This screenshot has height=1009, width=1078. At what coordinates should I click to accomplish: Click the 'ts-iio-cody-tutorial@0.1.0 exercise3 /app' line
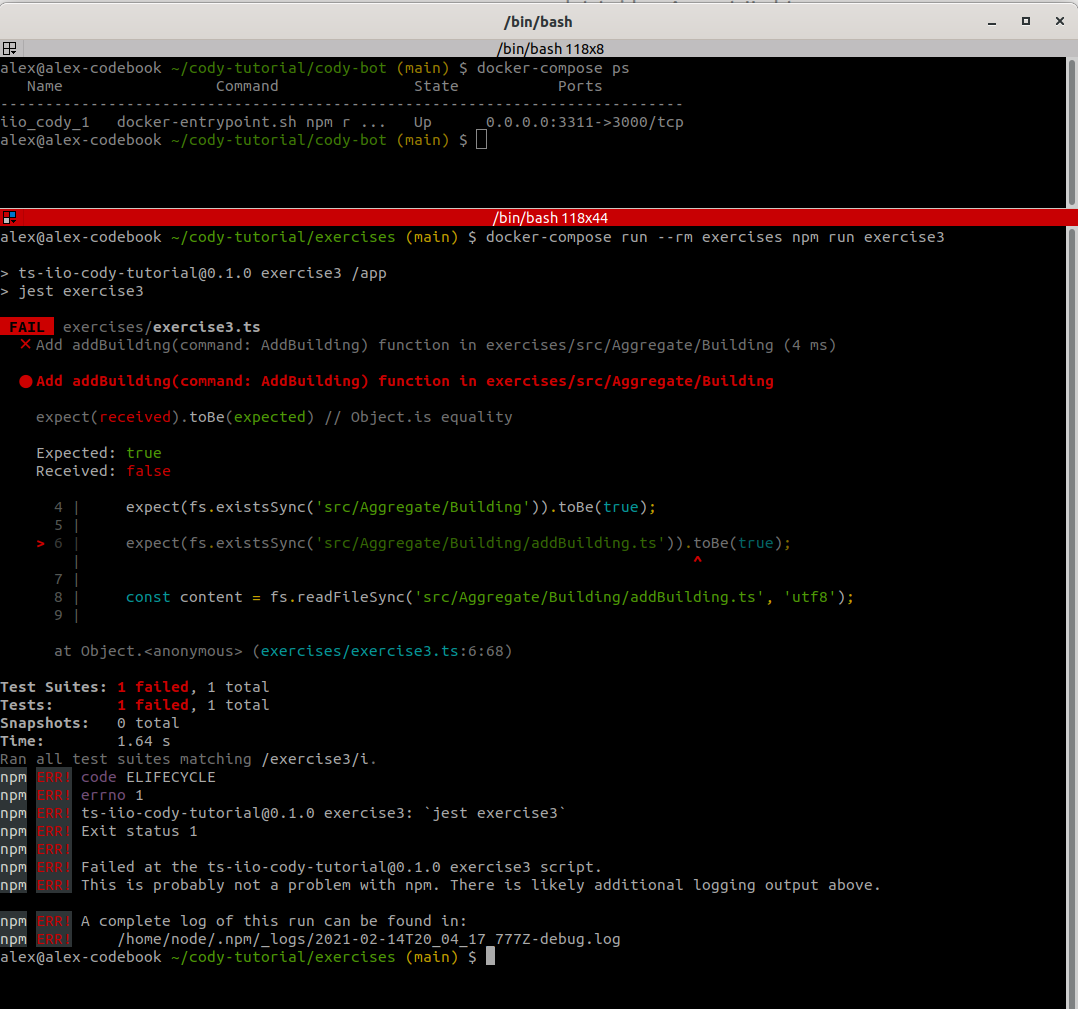[x=202, y=273]
